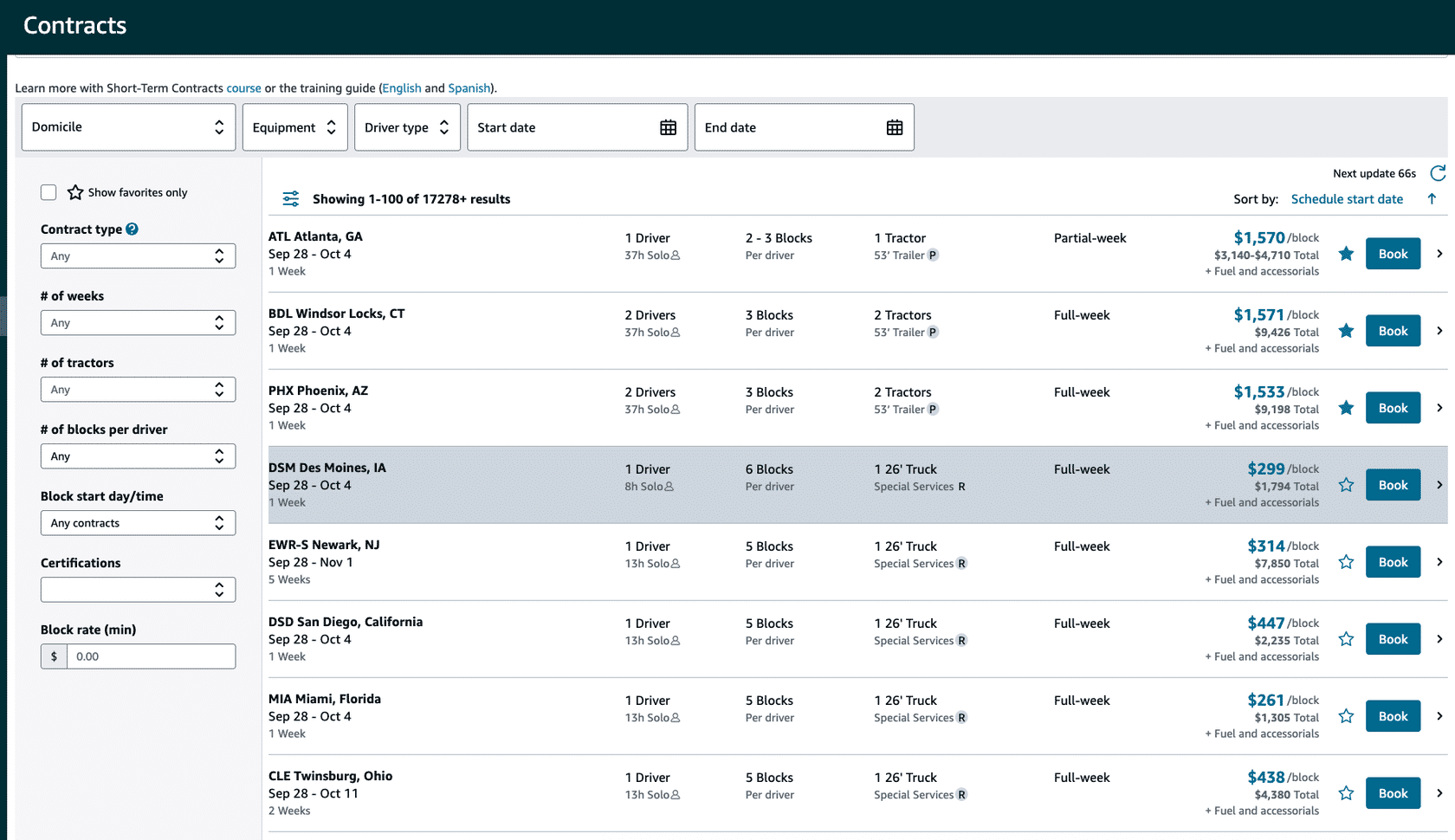Open the End date calendar icon
Viewport: 1455px width, 840px height.
tap(895, 128)
